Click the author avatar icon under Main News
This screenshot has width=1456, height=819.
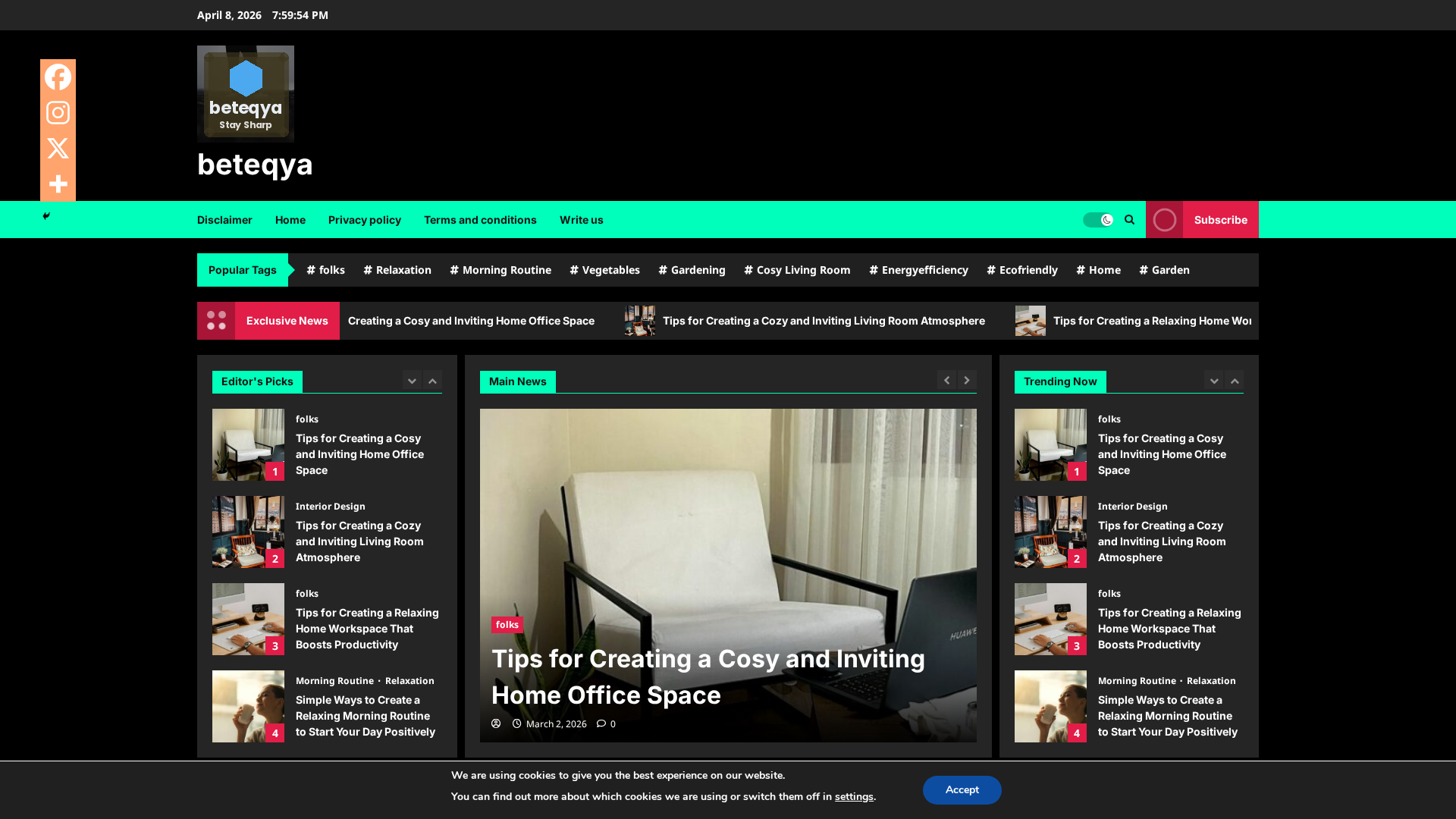(x=497, y=723)
